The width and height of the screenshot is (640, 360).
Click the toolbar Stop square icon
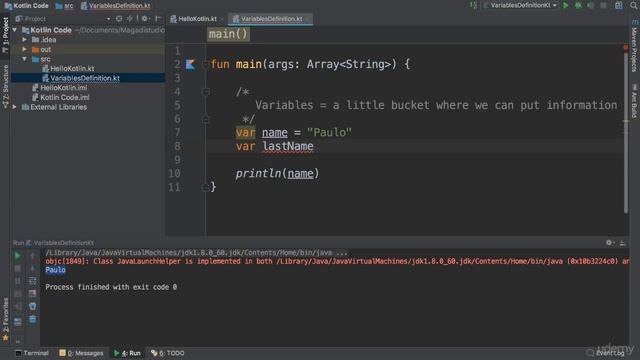pos(603,6)
